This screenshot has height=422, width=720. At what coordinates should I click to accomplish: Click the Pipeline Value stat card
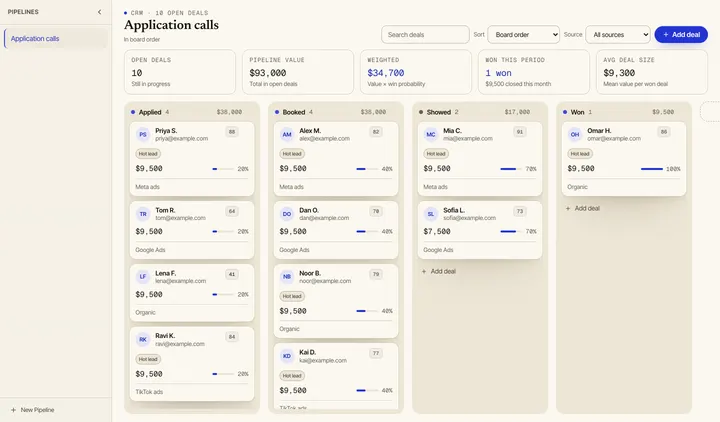tap(298, 72)
